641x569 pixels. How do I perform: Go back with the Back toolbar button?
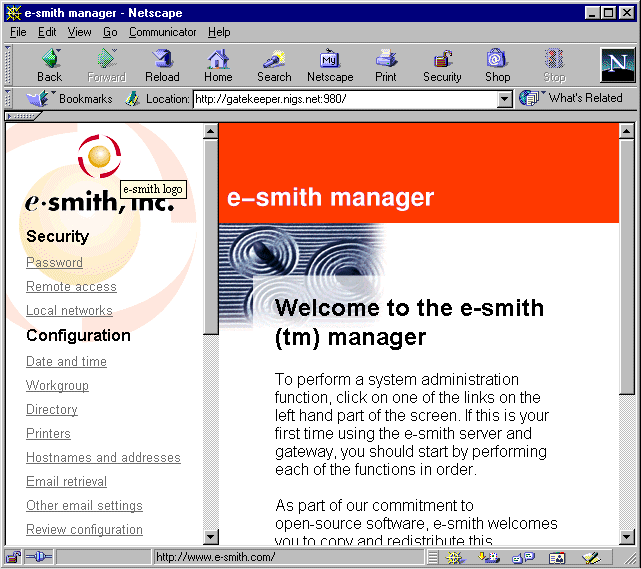click(50, 65)
